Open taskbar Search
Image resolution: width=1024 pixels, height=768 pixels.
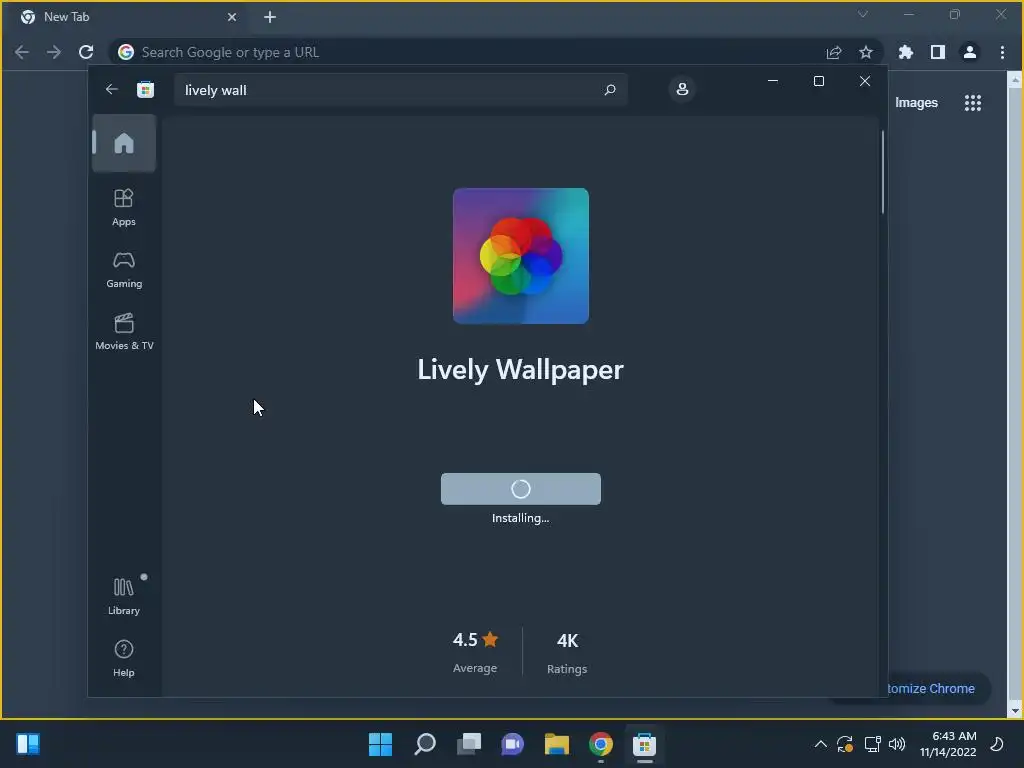pos(425,744)
